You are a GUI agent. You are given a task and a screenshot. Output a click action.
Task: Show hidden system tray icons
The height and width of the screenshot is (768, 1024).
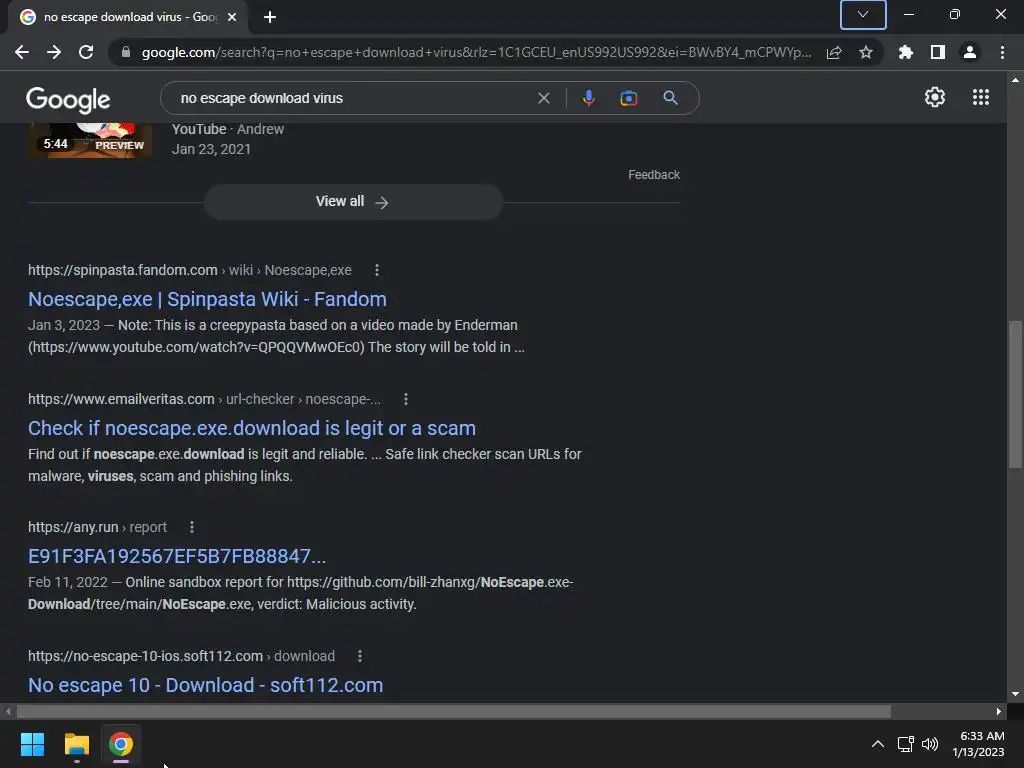(878, 744)
